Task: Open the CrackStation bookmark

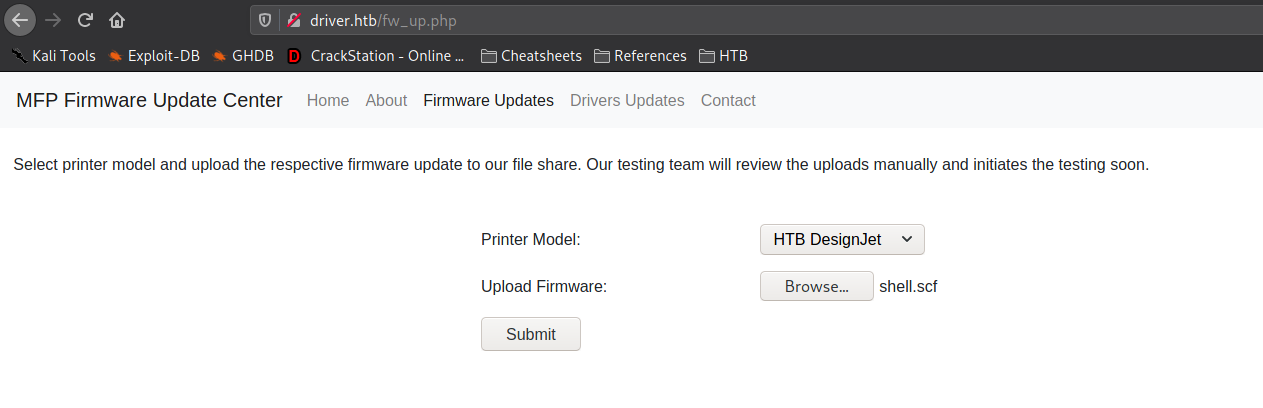Action: tap(376, 56)
